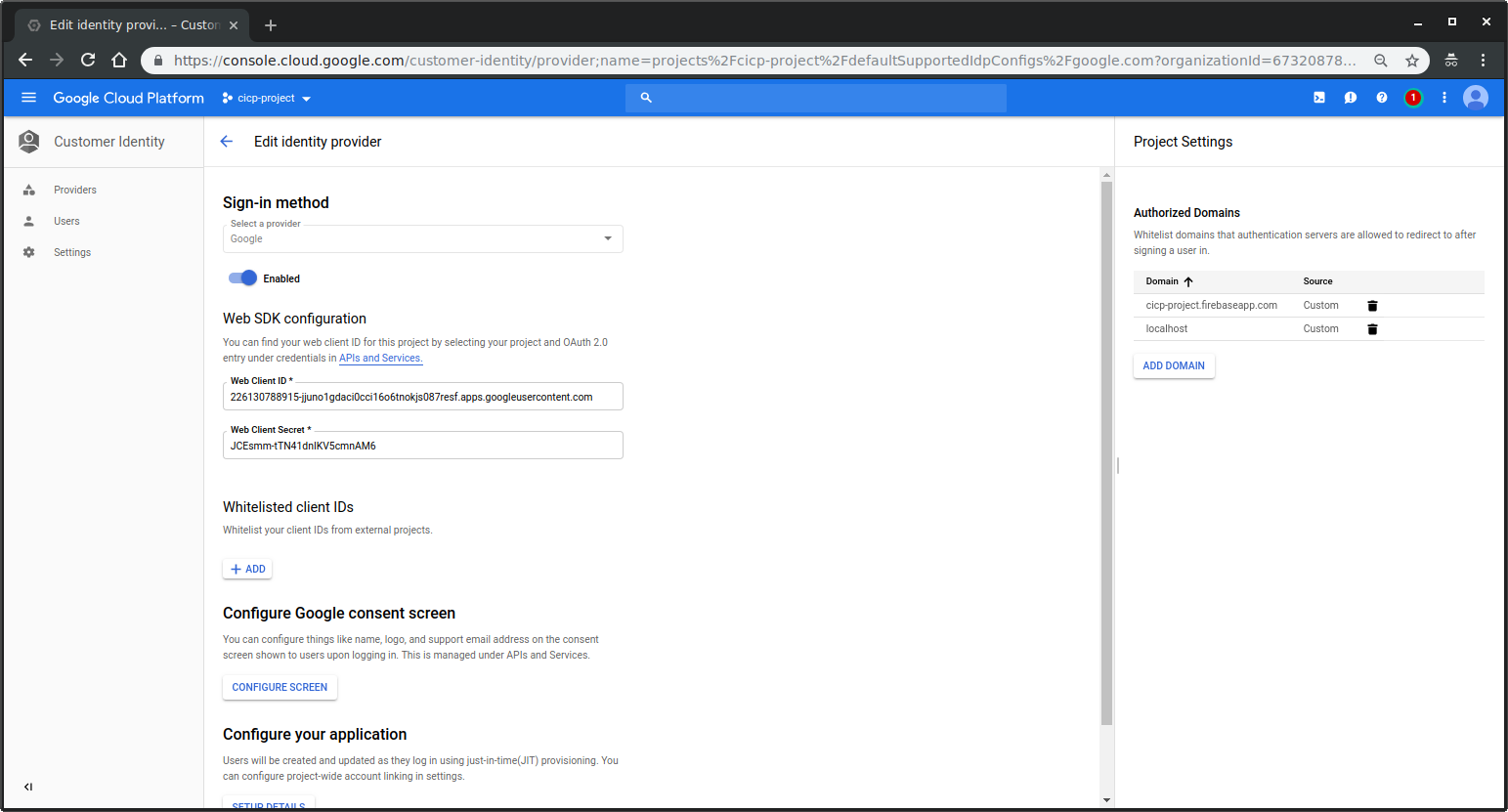
Task: Open the send feedback icon
Action: pos(1351,98)
